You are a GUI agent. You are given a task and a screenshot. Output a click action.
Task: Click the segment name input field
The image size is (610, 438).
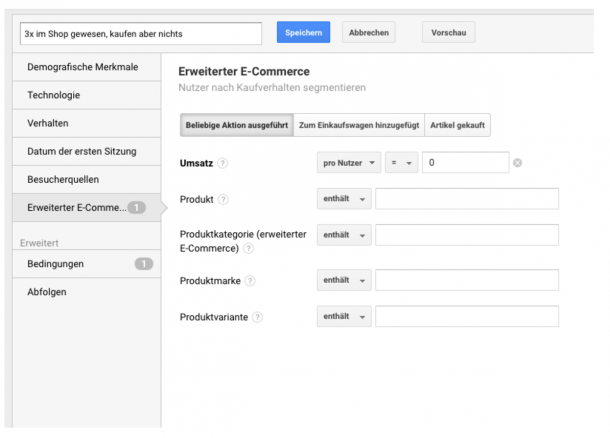coord(141,34)
